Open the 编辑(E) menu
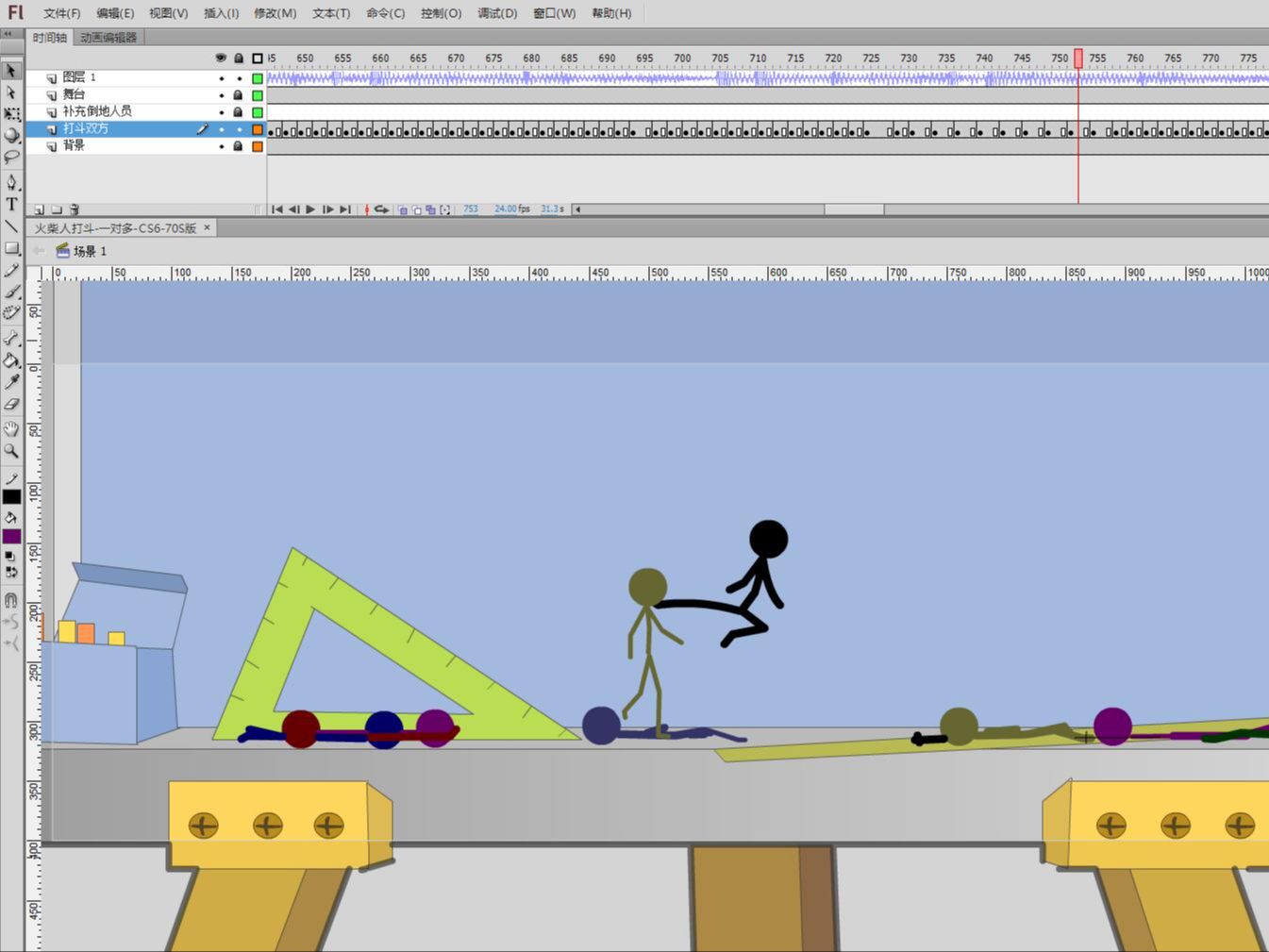 click(x=115, y=13)
